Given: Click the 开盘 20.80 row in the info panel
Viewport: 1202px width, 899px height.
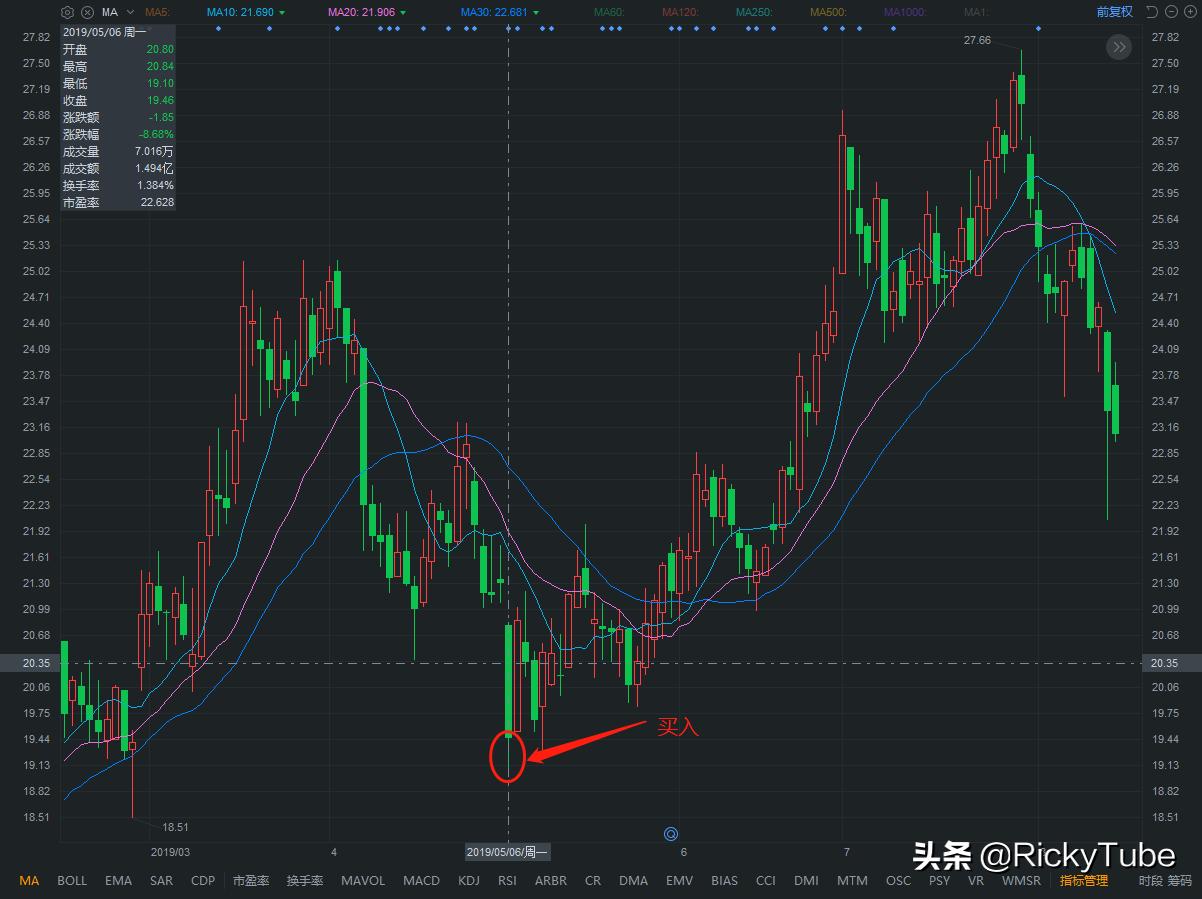Looking at the screenshot, I should (118, 49).
